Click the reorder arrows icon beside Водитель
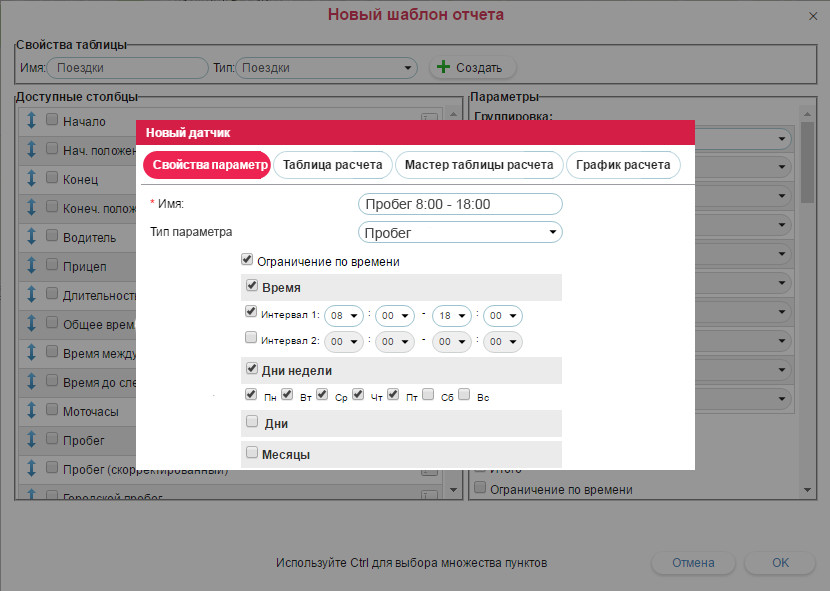The width and height of the screenshot is (830, 591). [32, 237]
